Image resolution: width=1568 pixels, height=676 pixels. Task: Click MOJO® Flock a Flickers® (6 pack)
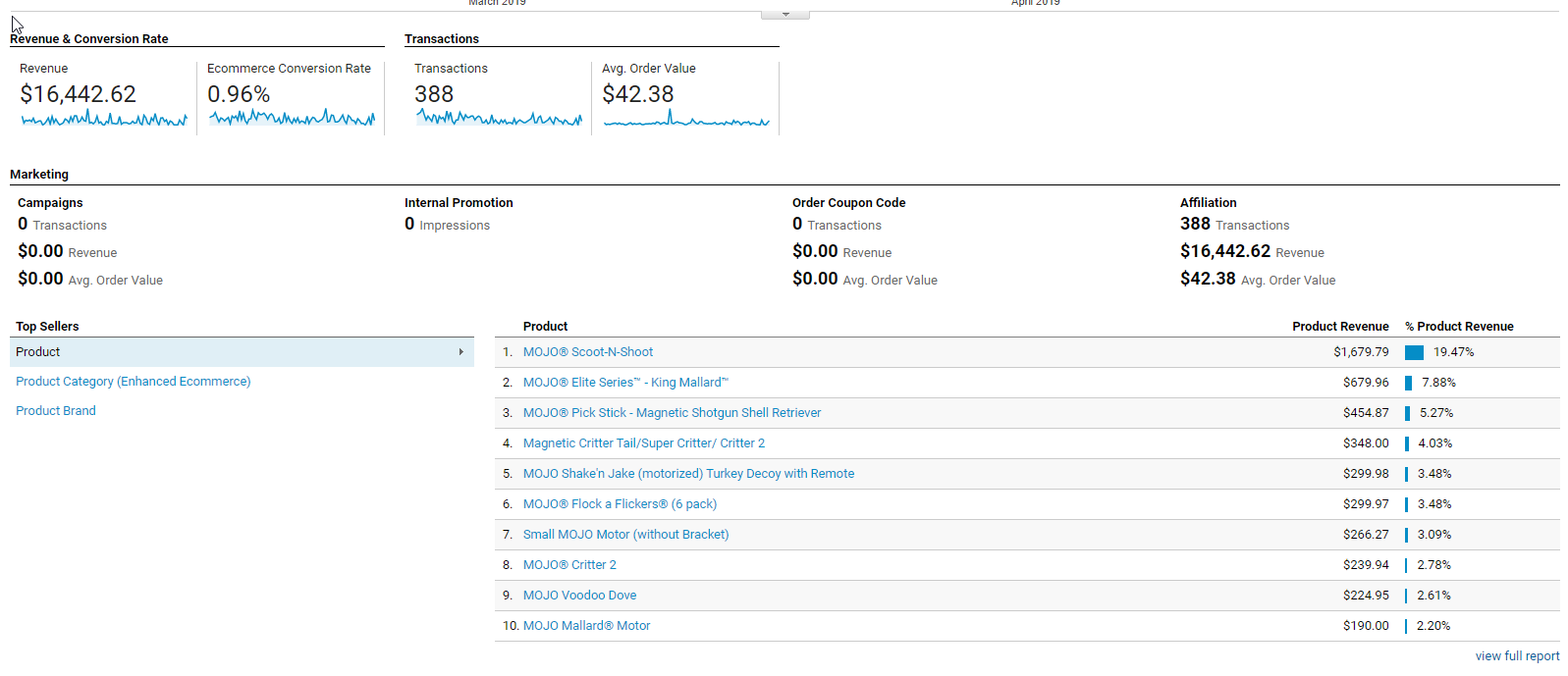click(620, 504)
